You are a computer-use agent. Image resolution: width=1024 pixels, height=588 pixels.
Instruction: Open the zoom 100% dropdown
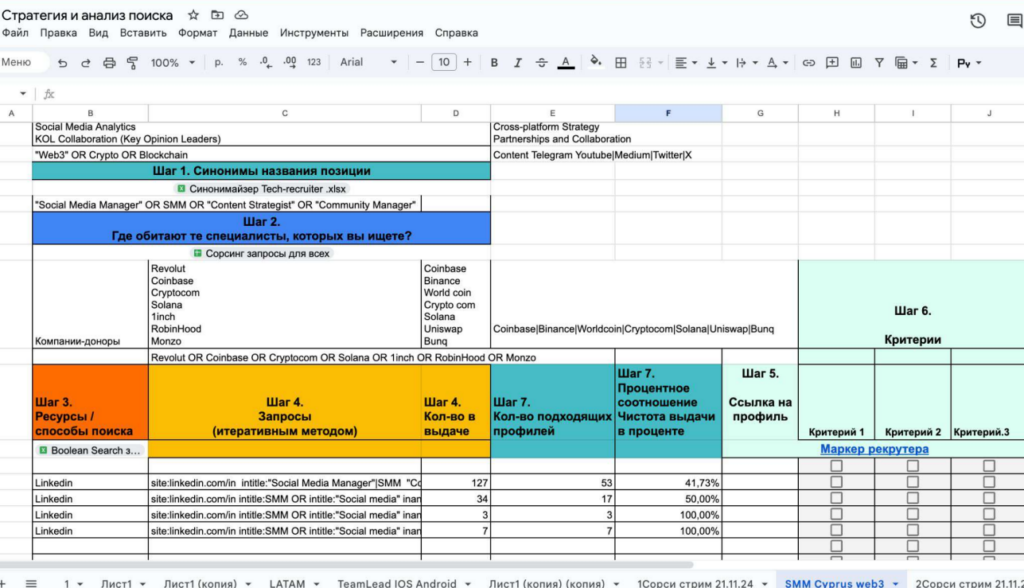tap(172, 63)
